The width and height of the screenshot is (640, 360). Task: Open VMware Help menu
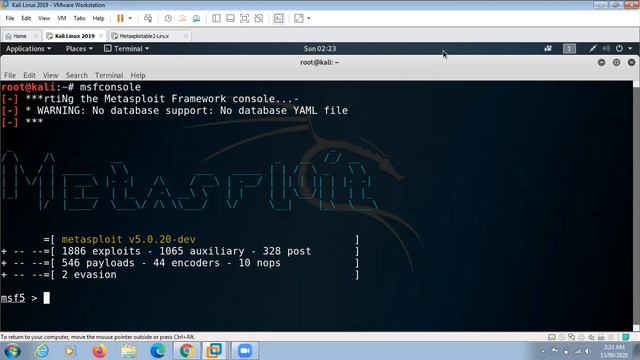(x=98, y=18)
